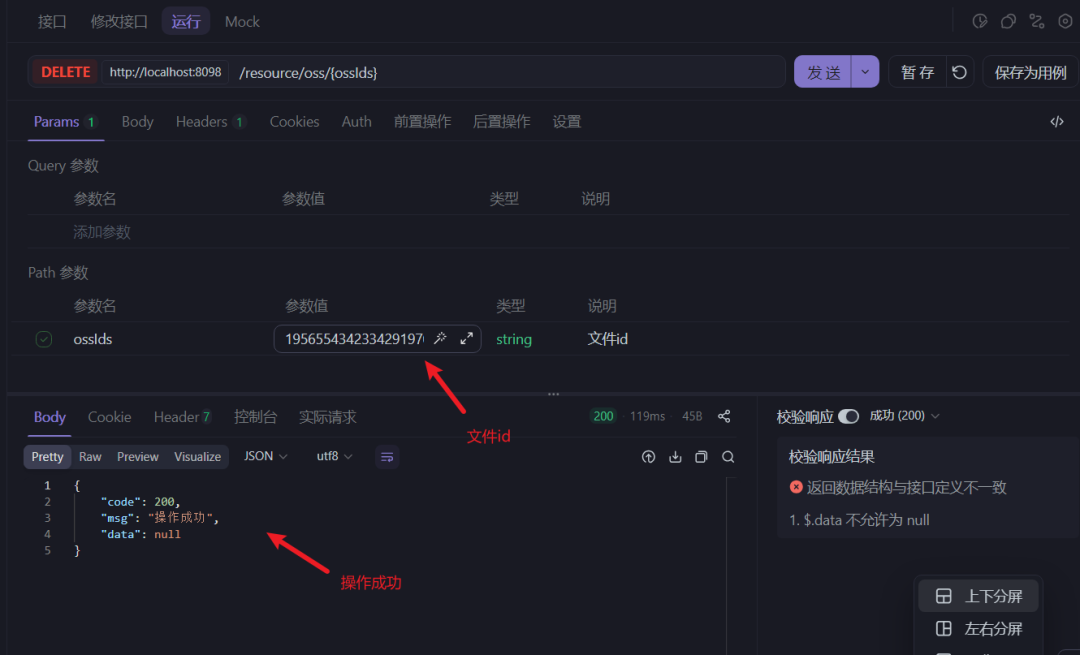Click the upload/extract icon above response body
Image resolution: width=1080 pixels, height=655 pixels.
pyautogui.click(x=648, y=457)
